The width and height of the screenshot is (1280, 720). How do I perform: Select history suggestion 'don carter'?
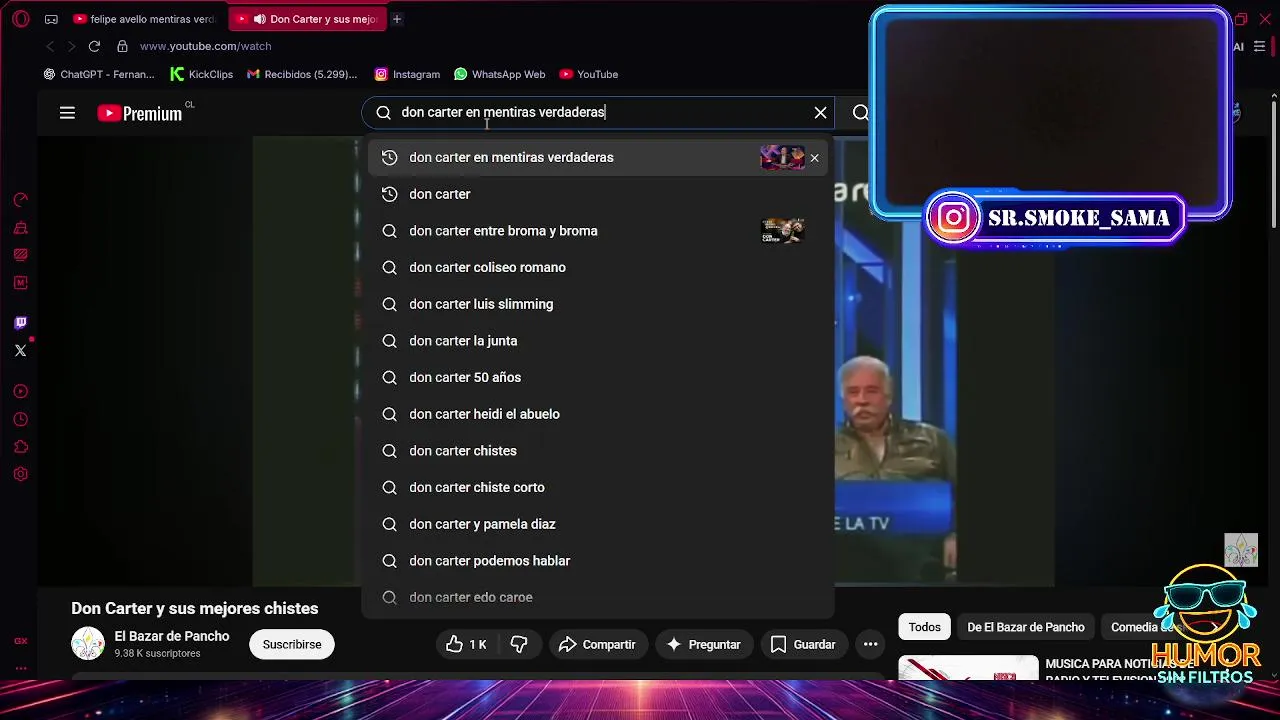[x=598, y=194]
